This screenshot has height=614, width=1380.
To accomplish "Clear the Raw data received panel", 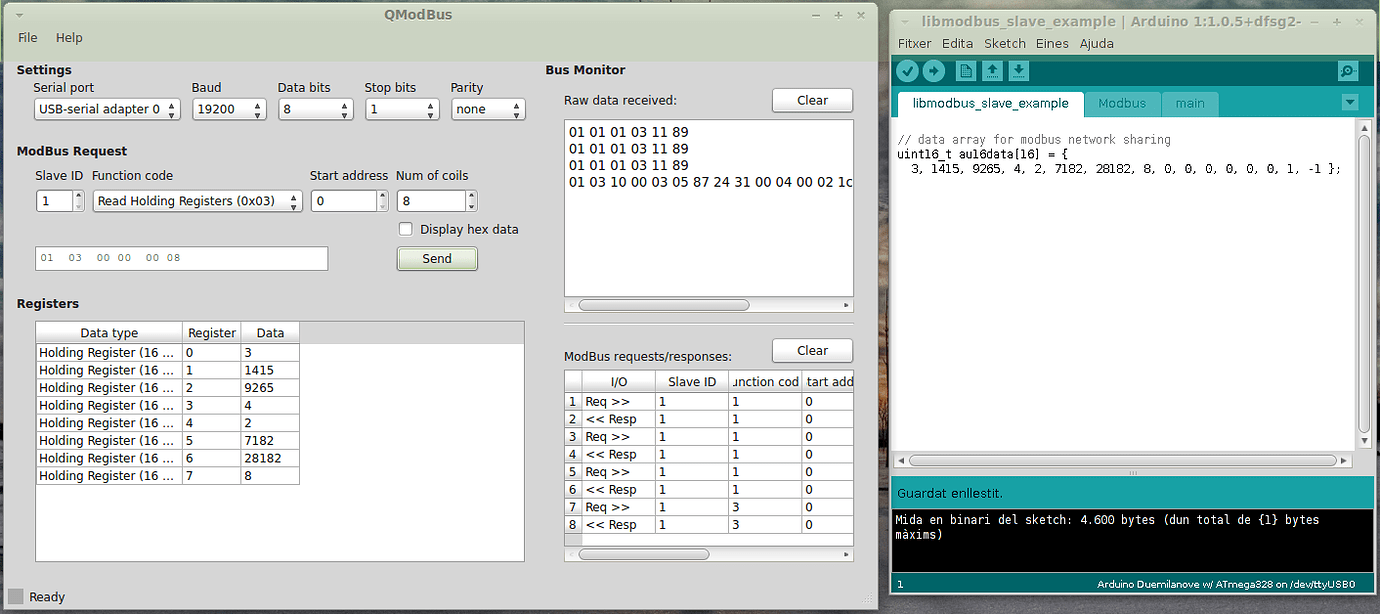I will click(x=812, y=100).
